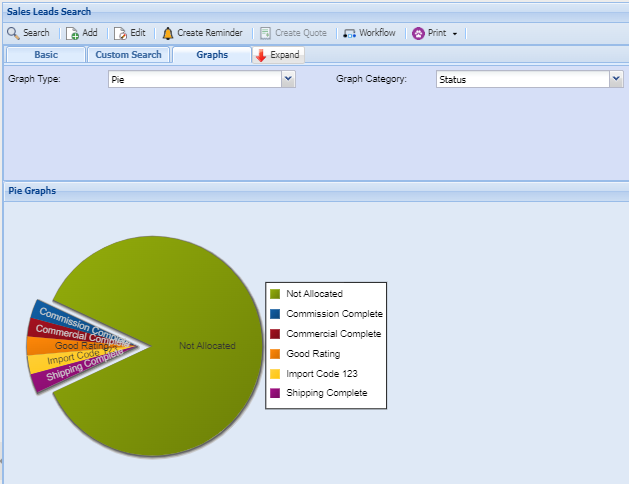Screen dimensions: 629x484
Task: Click the 'Import Code 123' legend text
Action: (322, 374)
